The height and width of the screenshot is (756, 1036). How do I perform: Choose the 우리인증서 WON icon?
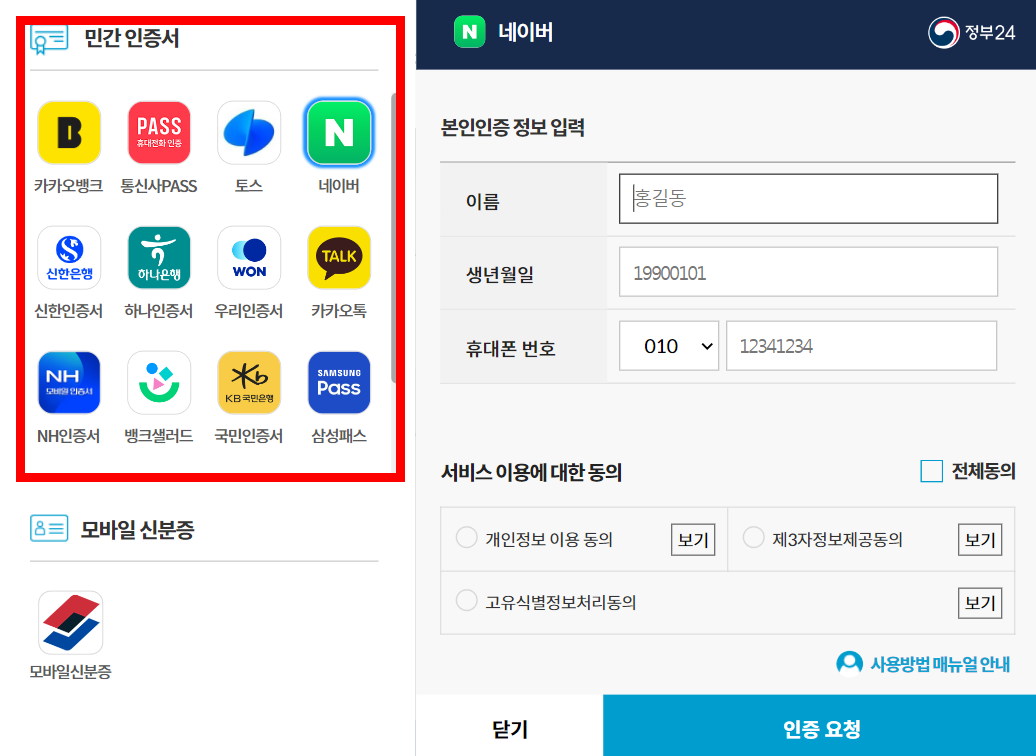(248, 257)
